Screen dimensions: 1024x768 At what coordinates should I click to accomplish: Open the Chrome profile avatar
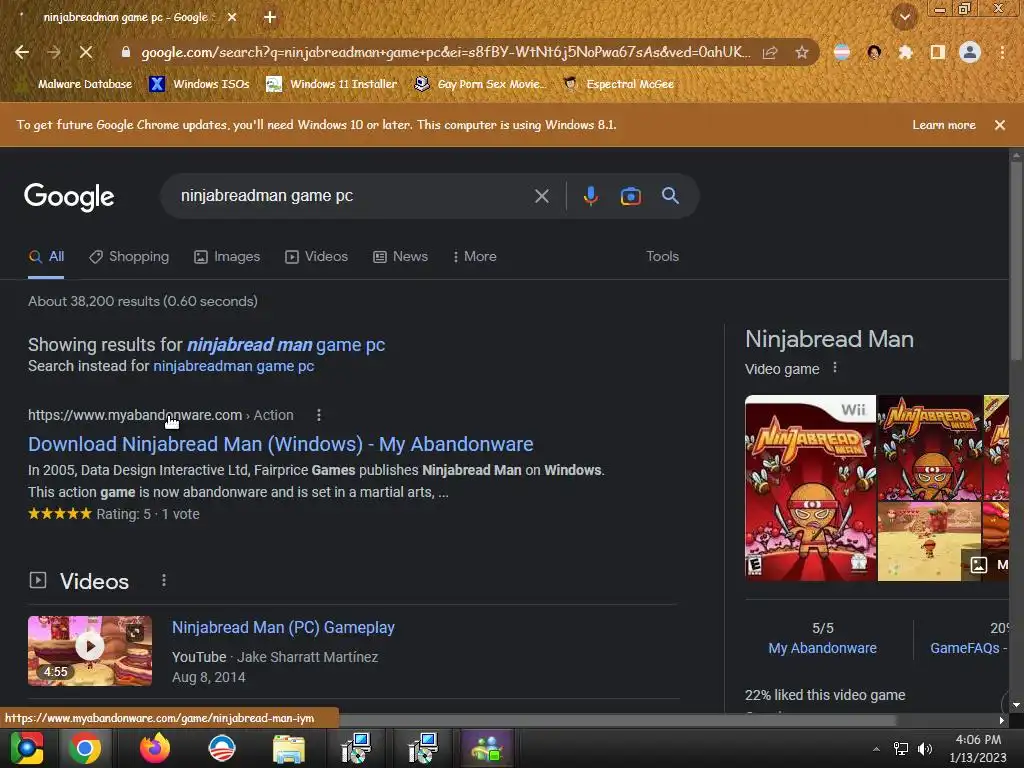[970, 52]
